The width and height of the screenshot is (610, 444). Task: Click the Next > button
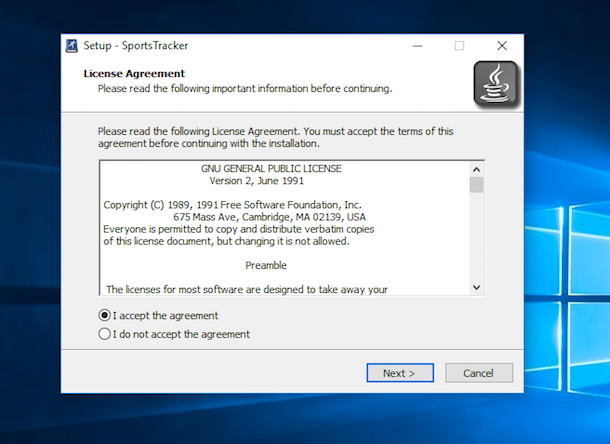point(400,373)
